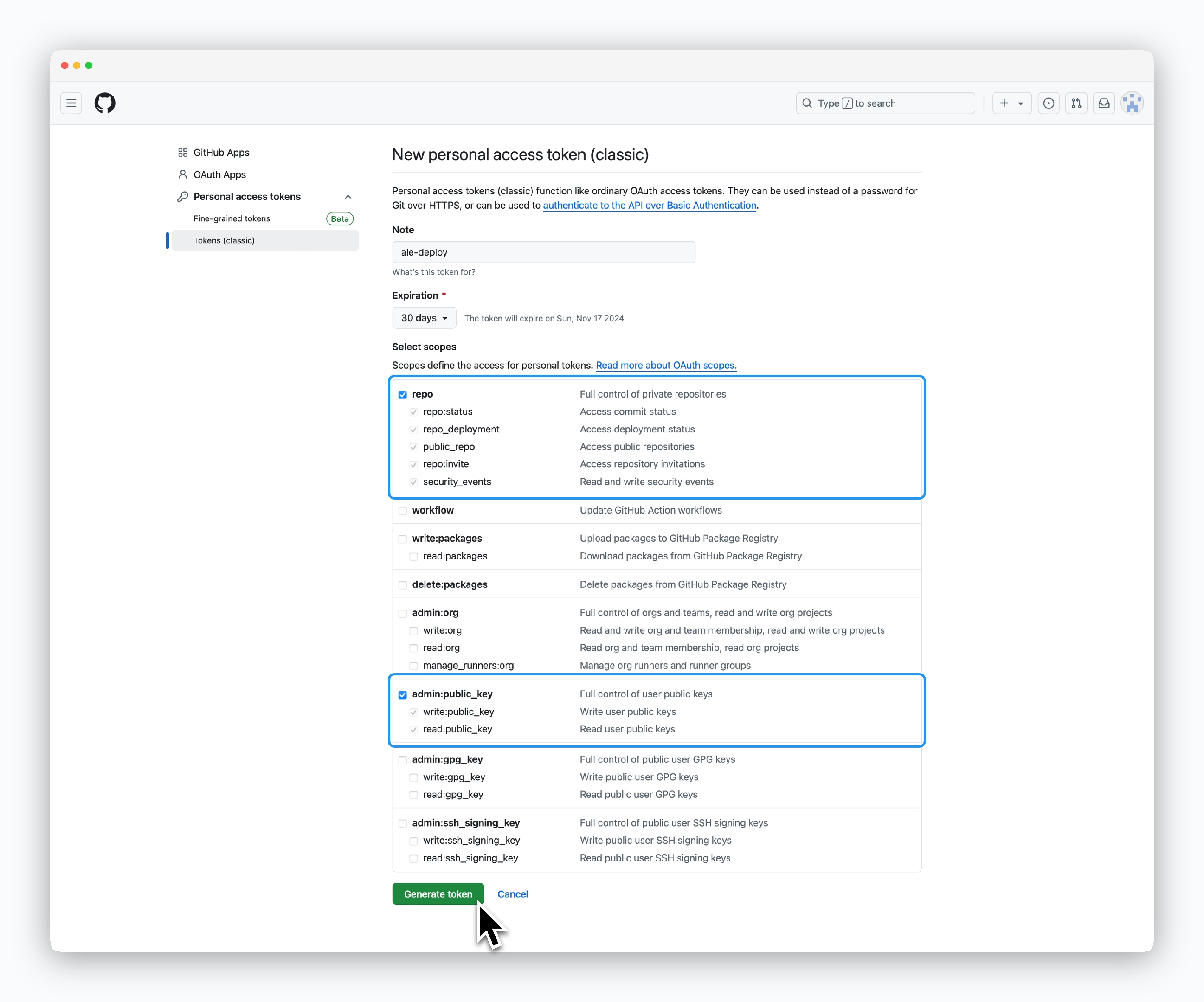Open the Basic Authentication API link

pyautogui.click(x=650, y=205)
